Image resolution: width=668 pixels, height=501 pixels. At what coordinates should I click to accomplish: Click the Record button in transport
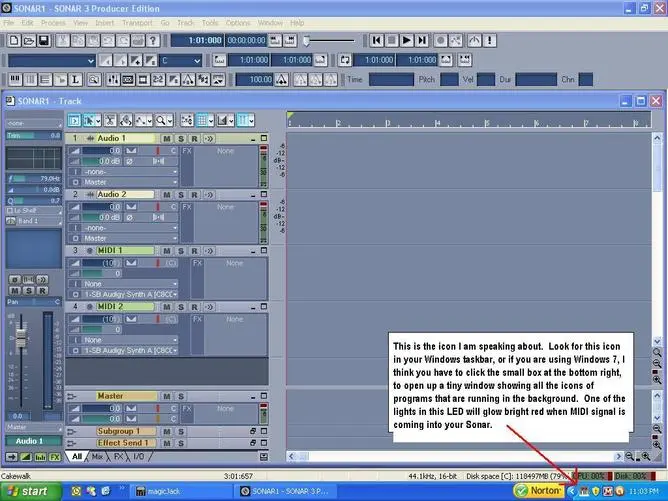pos(441,40)
